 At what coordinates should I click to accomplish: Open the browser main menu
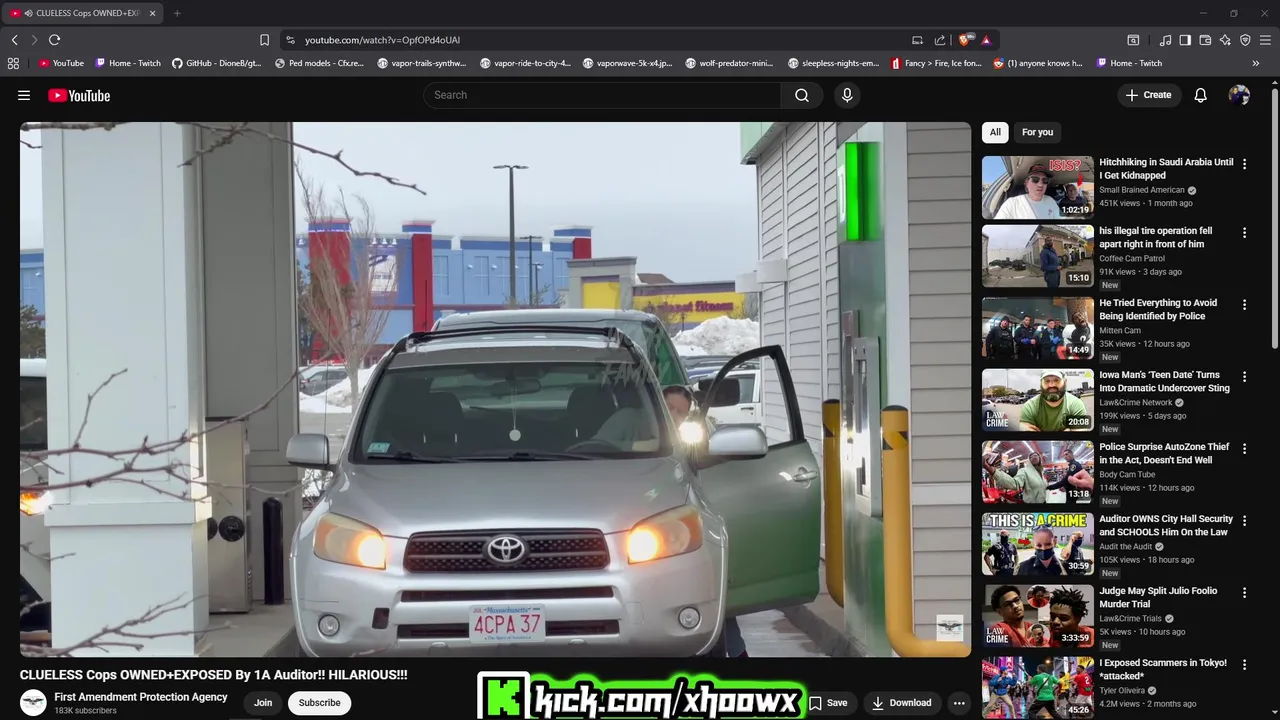tap(1266, 40)
